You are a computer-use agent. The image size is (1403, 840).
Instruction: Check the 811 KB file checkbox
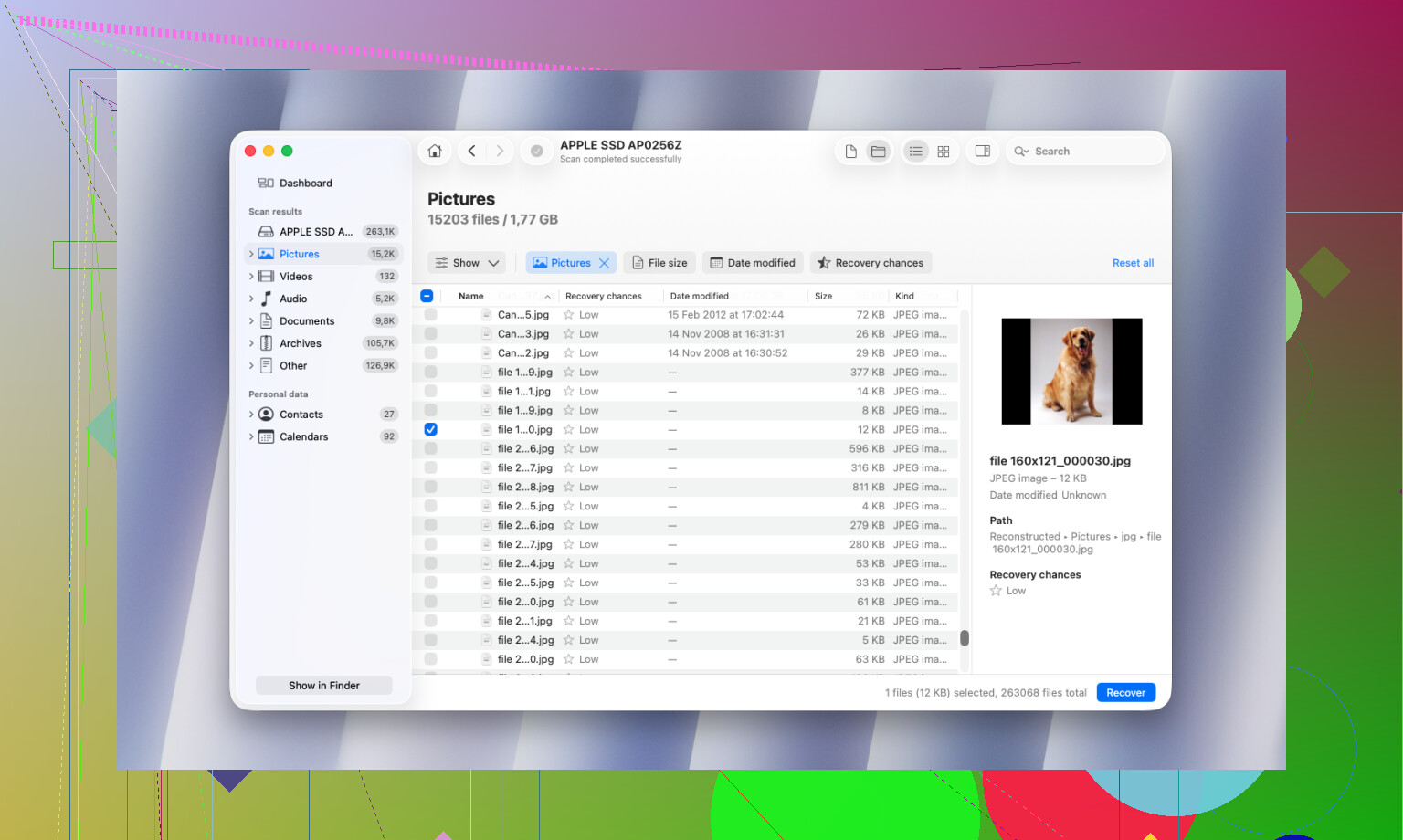point(430,488)
